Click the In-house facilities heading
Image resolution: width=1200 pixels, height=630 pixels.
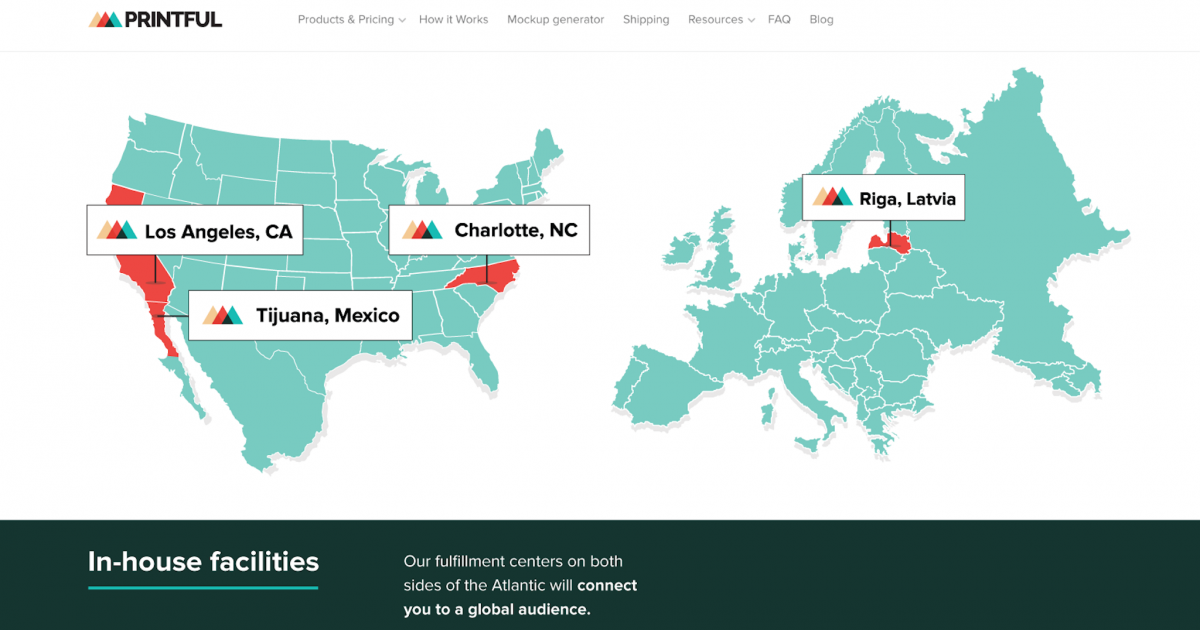click(203, 561)
